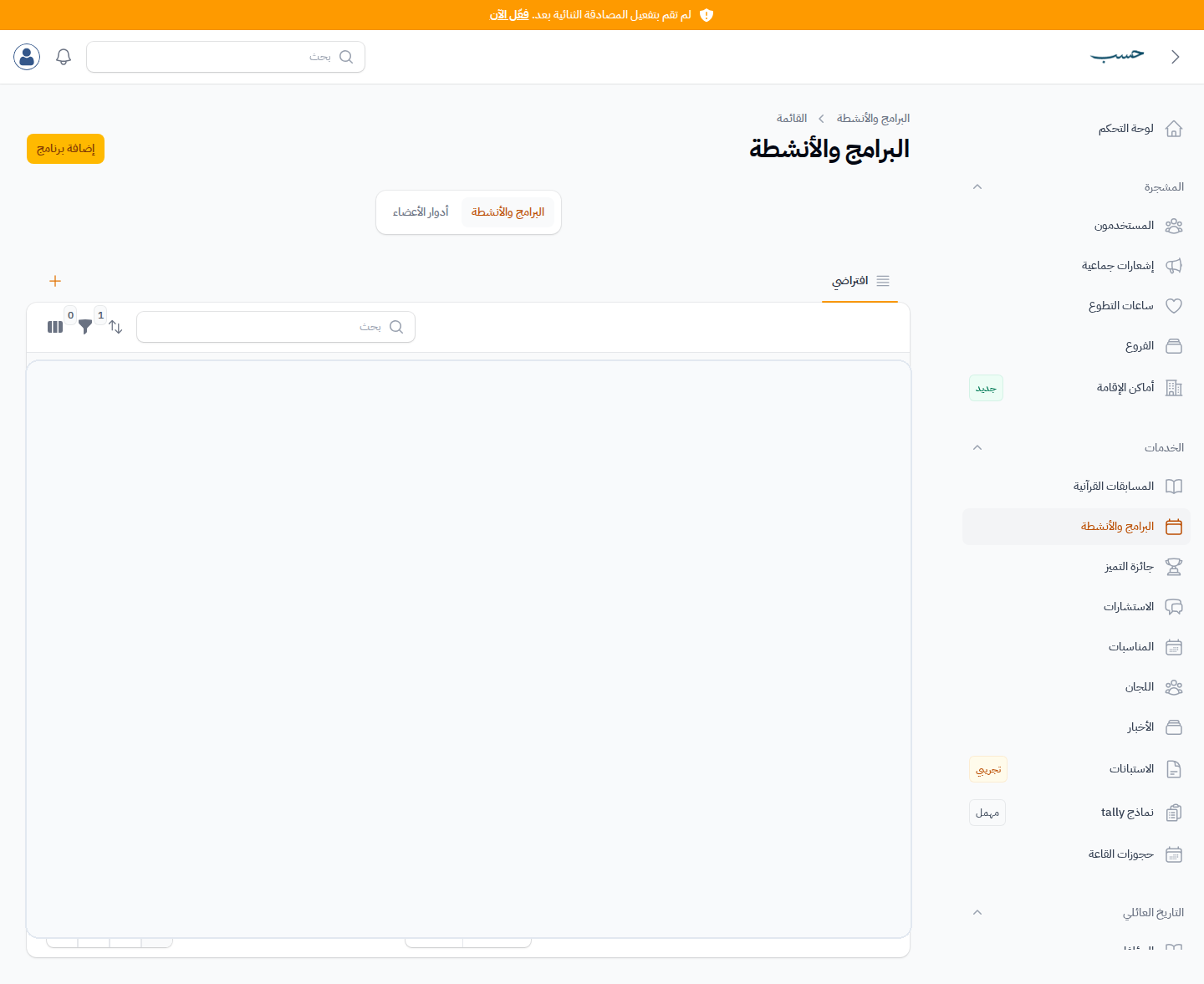Click the الاستبانات sidebar label

point(1131,769)
